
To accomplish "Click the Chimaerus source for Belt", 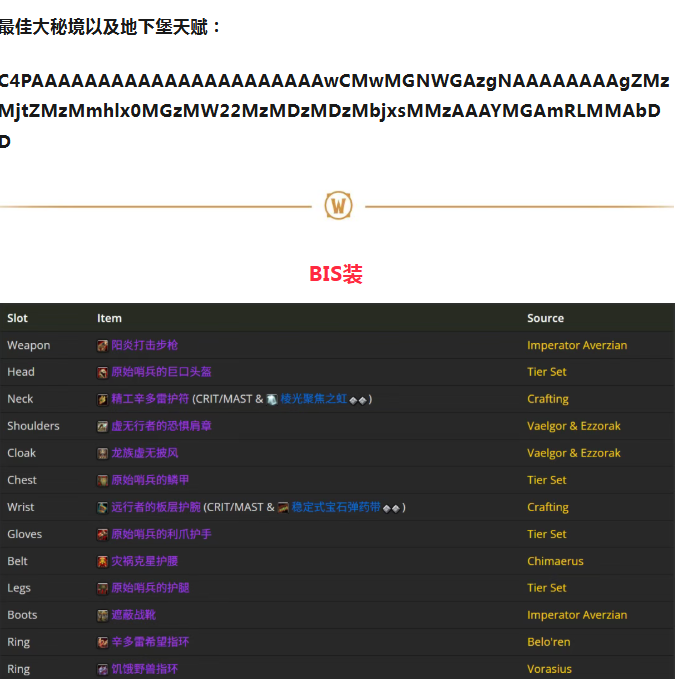I will 555,561.
